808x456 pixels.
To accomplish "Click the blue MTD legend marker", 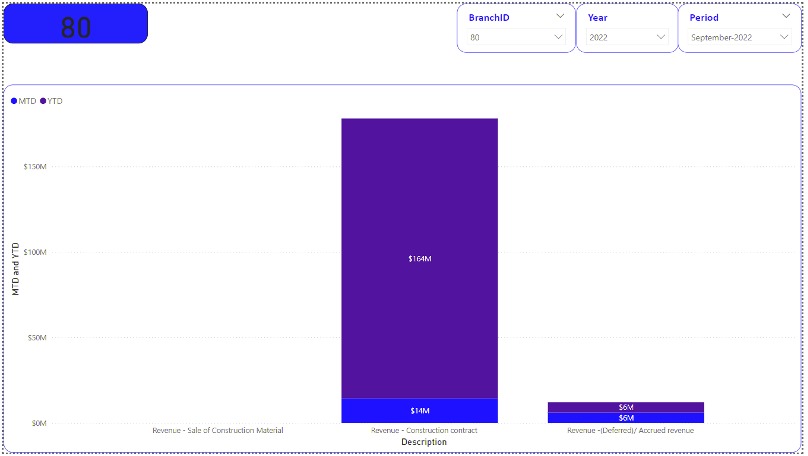I will (x=14, y=101).
